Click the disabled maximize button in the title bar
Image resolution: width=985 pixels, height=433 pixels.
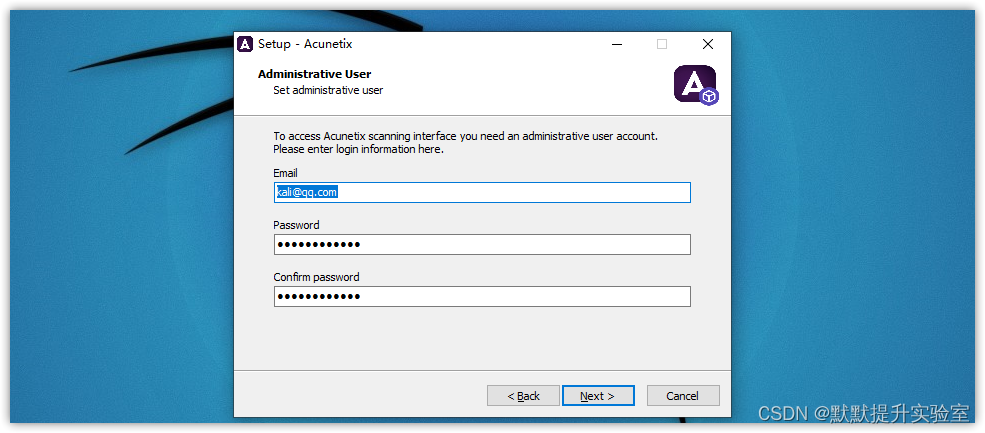click(x=661, y=44)
